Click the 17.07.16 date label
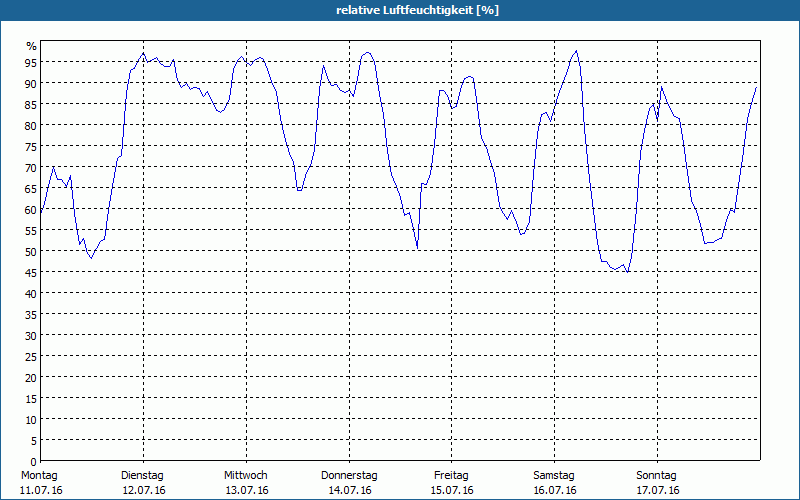This screenshot has width=800, height=500. click(658, 490)
